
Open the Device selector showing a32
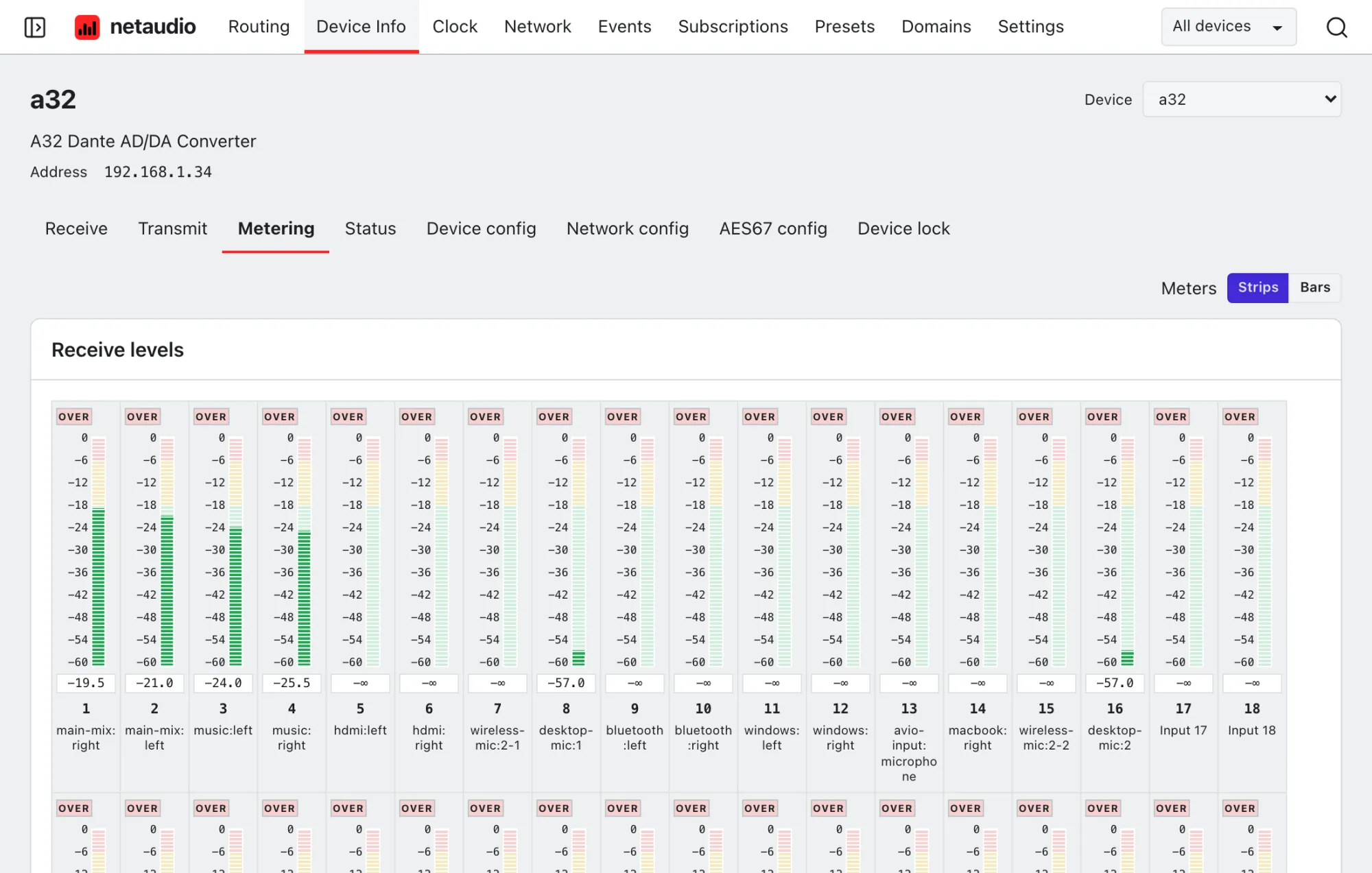click(x=1242, y=99)
